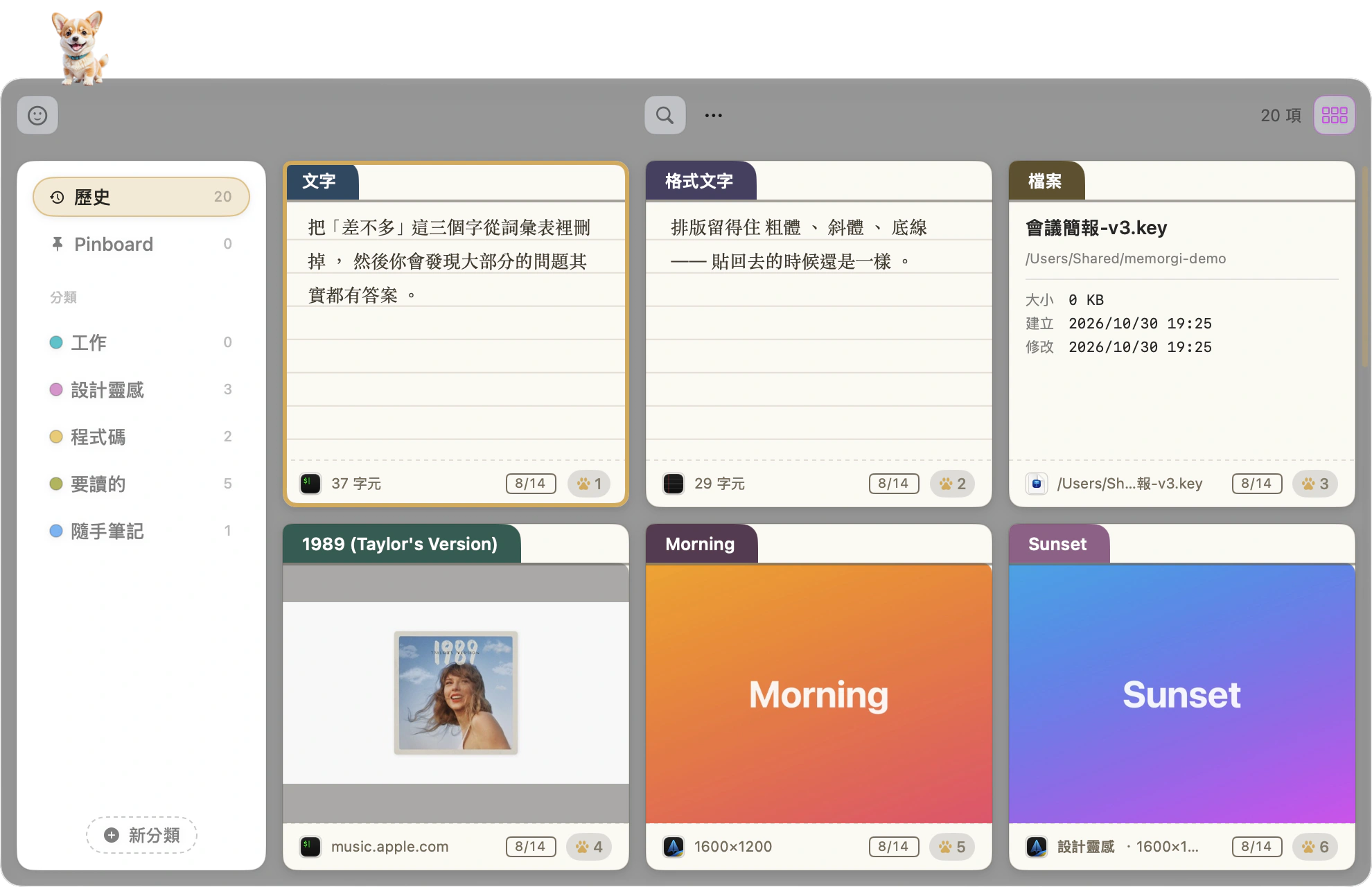The height and width of the screenshot is (887, 1372).
Task: Toggle the grid view layout button
Action: coord(1334,115)
